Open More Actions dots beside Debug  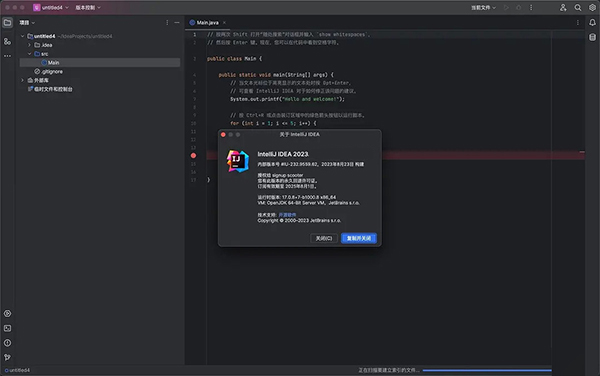[531, 7]
